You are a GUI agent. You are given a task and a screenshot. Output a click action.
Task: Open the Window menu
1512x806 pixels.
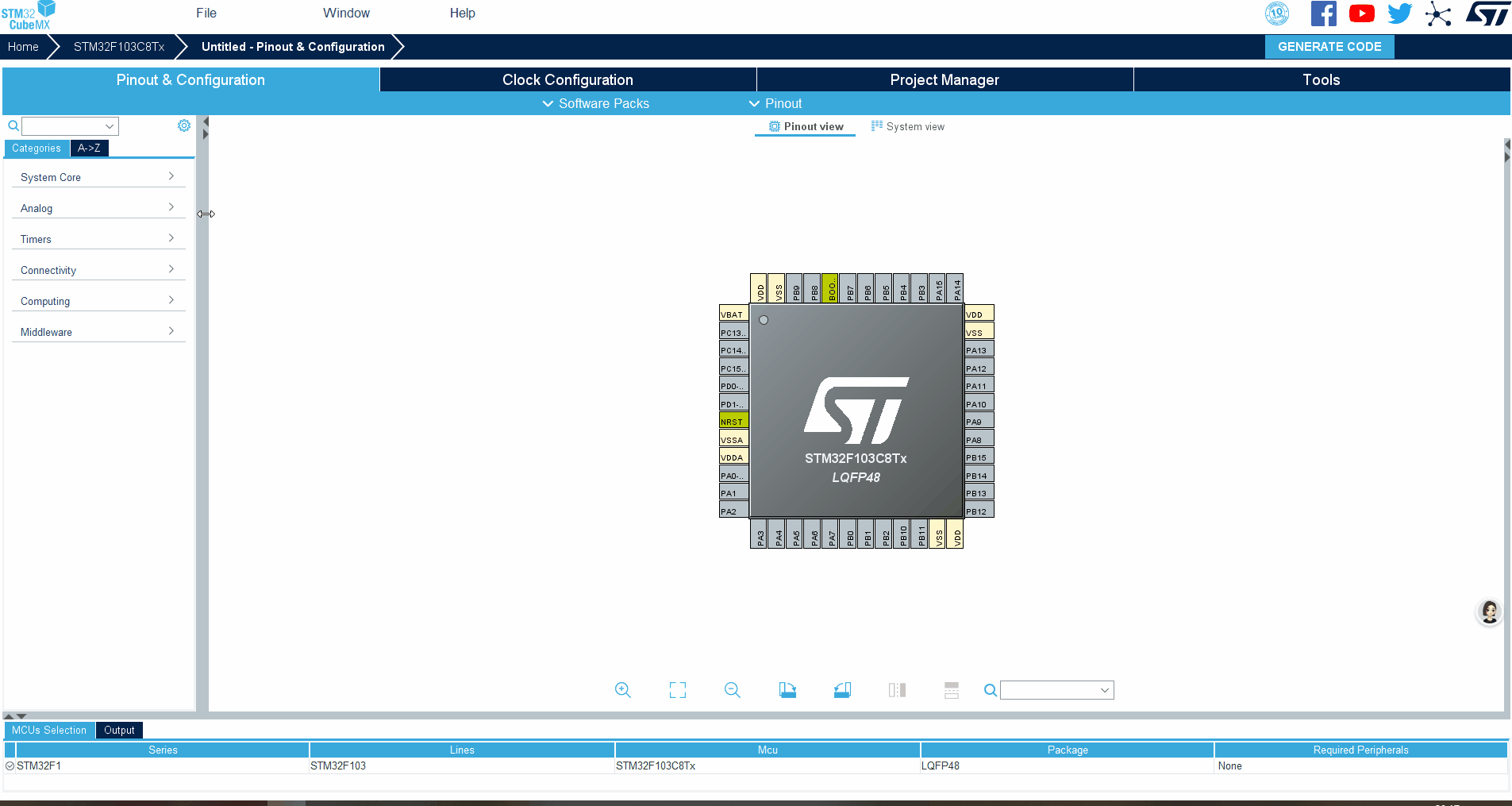pos(346,13)
